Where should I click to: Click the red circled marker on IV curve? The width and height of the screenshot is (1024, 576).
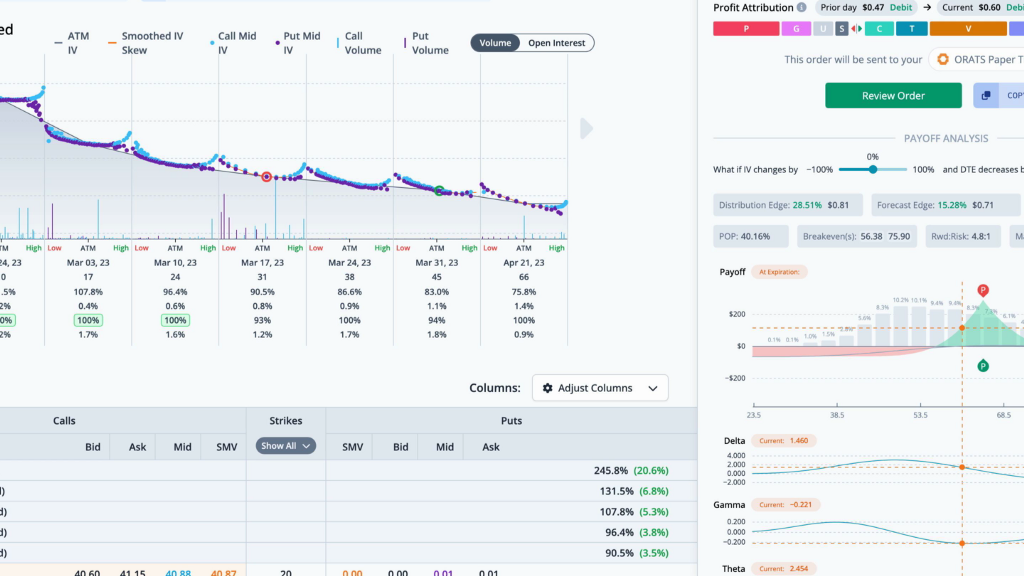[267, 177]
